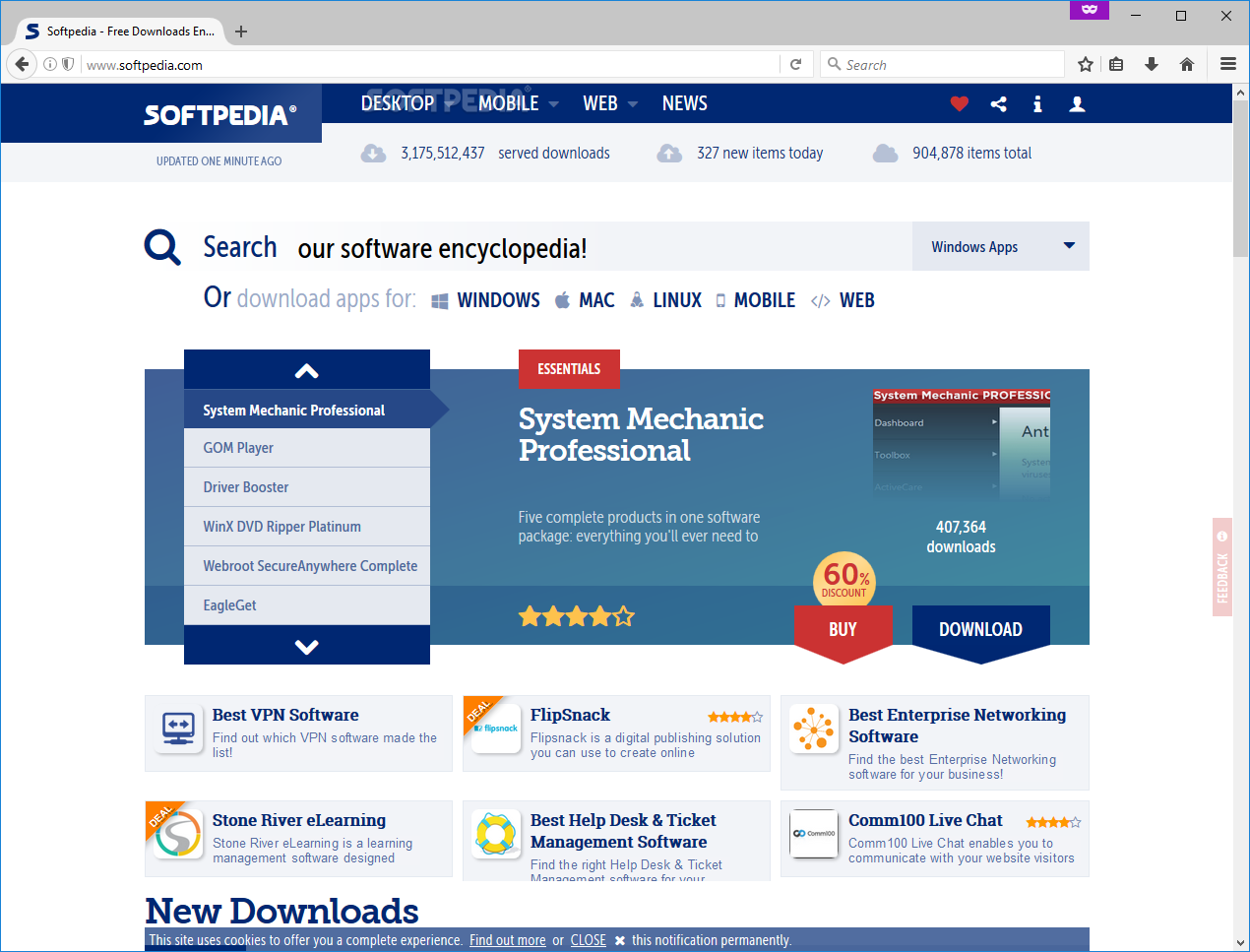This screenshot has width=1250, height=952.
Task: Click the red BUY button
Action: click(844, 629)
